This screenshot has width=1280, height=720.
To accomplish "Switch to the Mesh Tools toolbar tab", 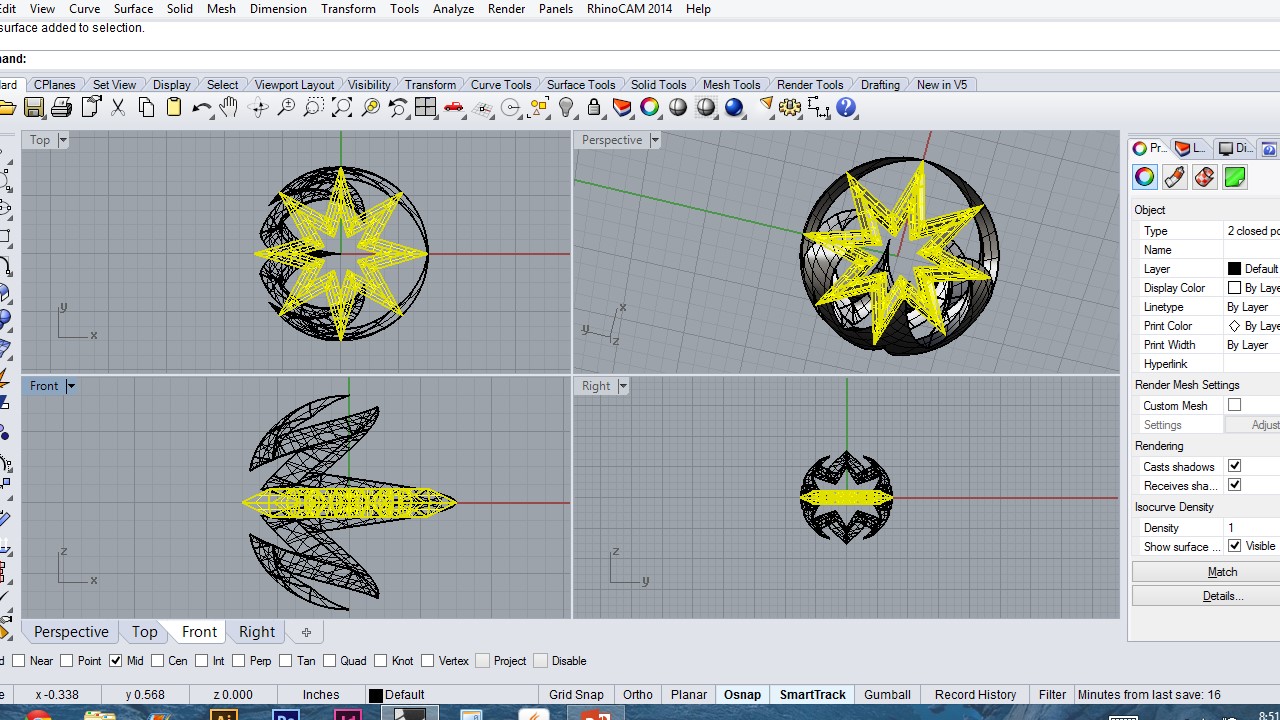I will pyautogui.click(x=731, y=85).
